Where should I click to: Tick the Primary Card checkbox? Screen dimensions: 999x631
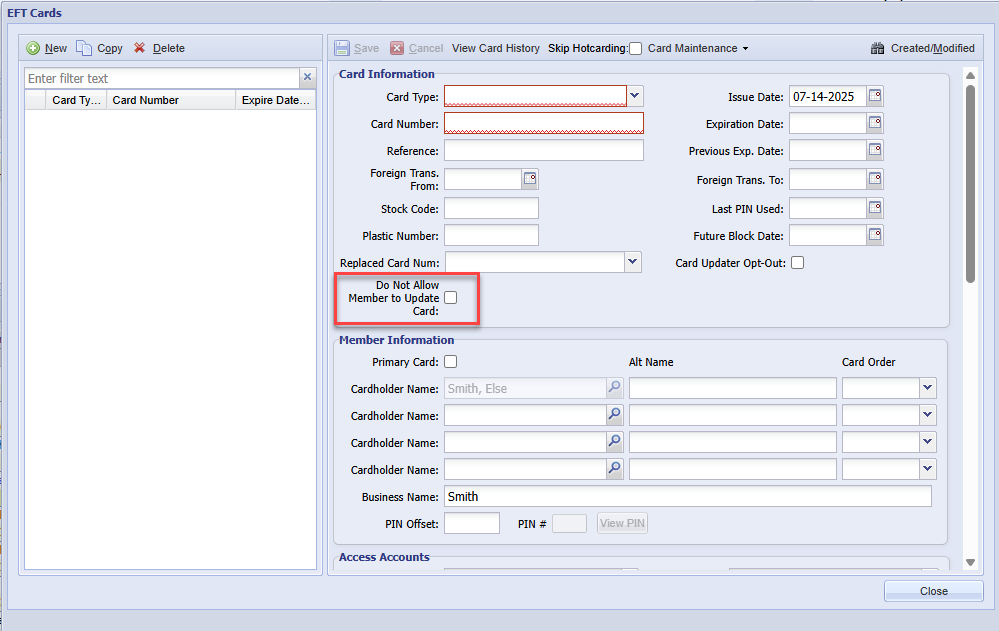(x=451, y=362)
